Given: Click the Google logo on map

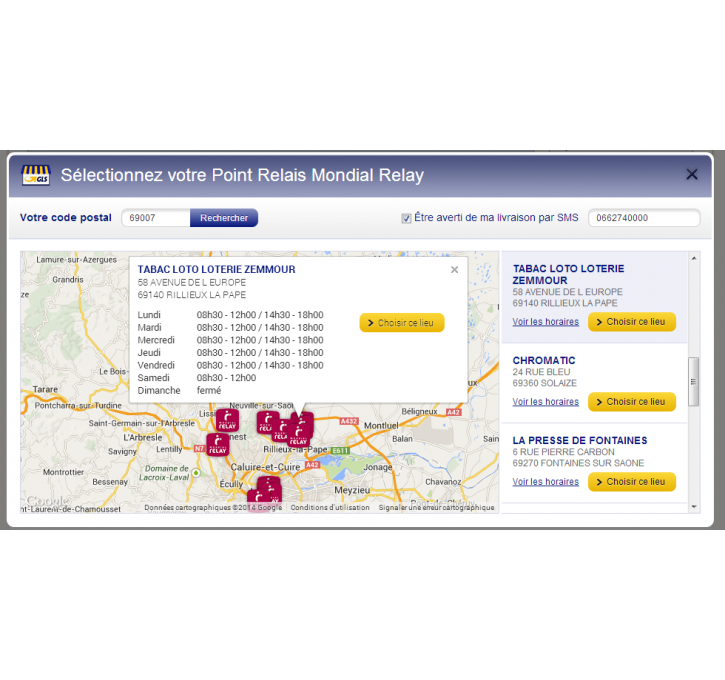Looking at the screenshot, I should [x=48, y=501].
